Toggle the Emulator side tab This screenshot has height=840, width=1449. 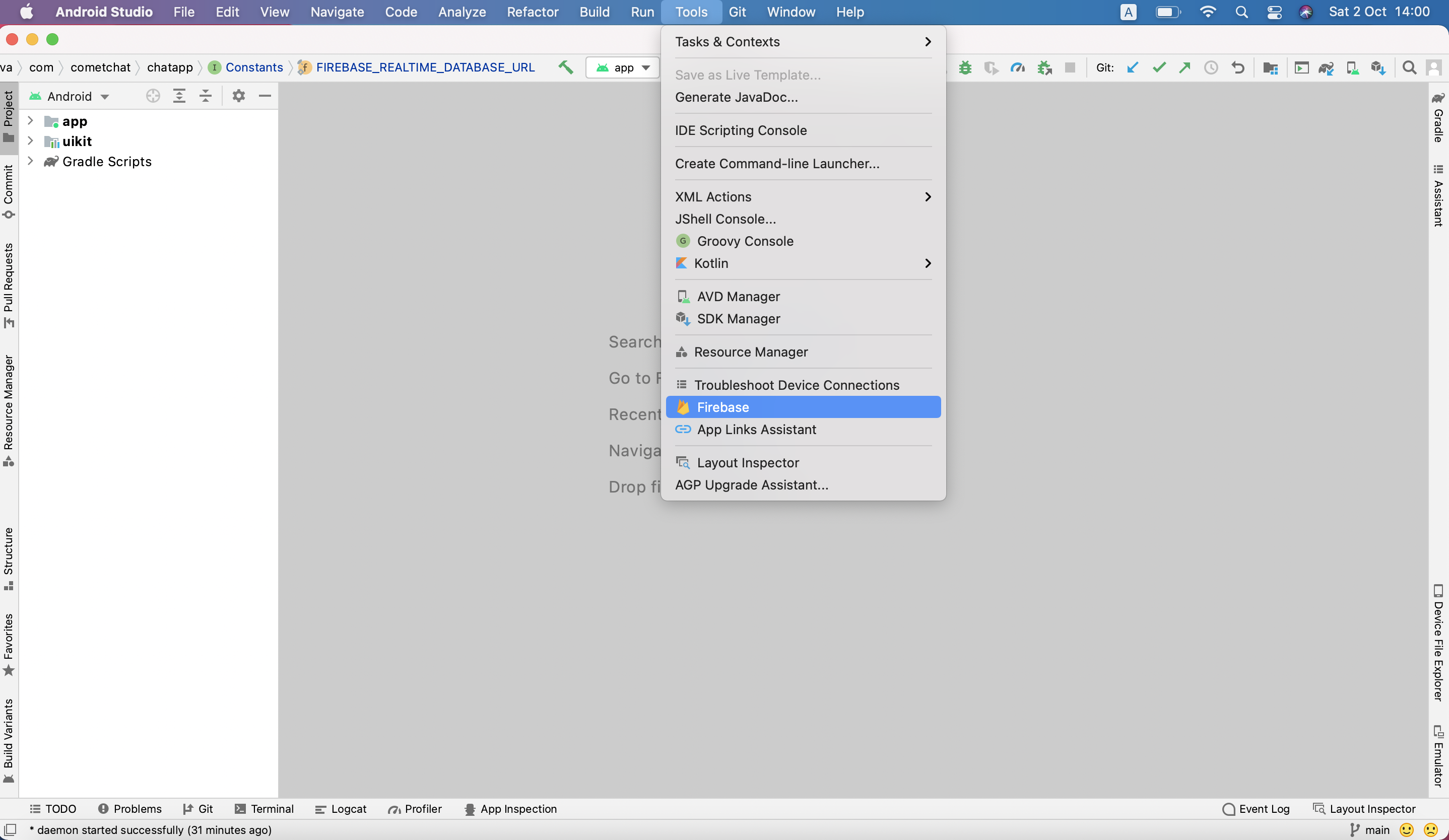tap(1438, 755)
